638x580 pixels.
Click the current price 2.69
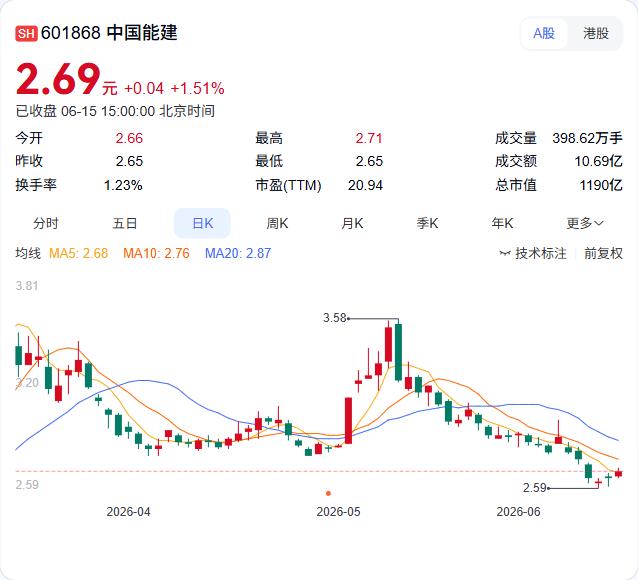point(58,79)
